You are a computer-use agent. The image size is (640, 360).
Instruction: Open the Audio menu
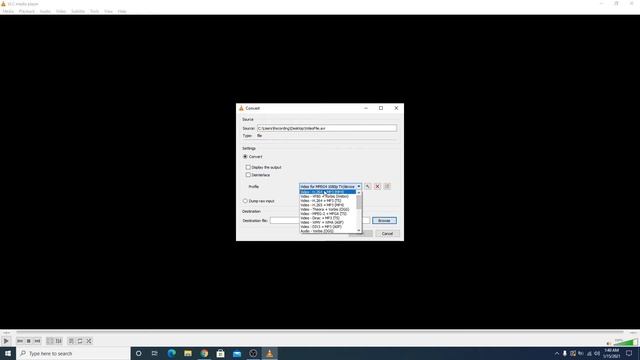45,11
